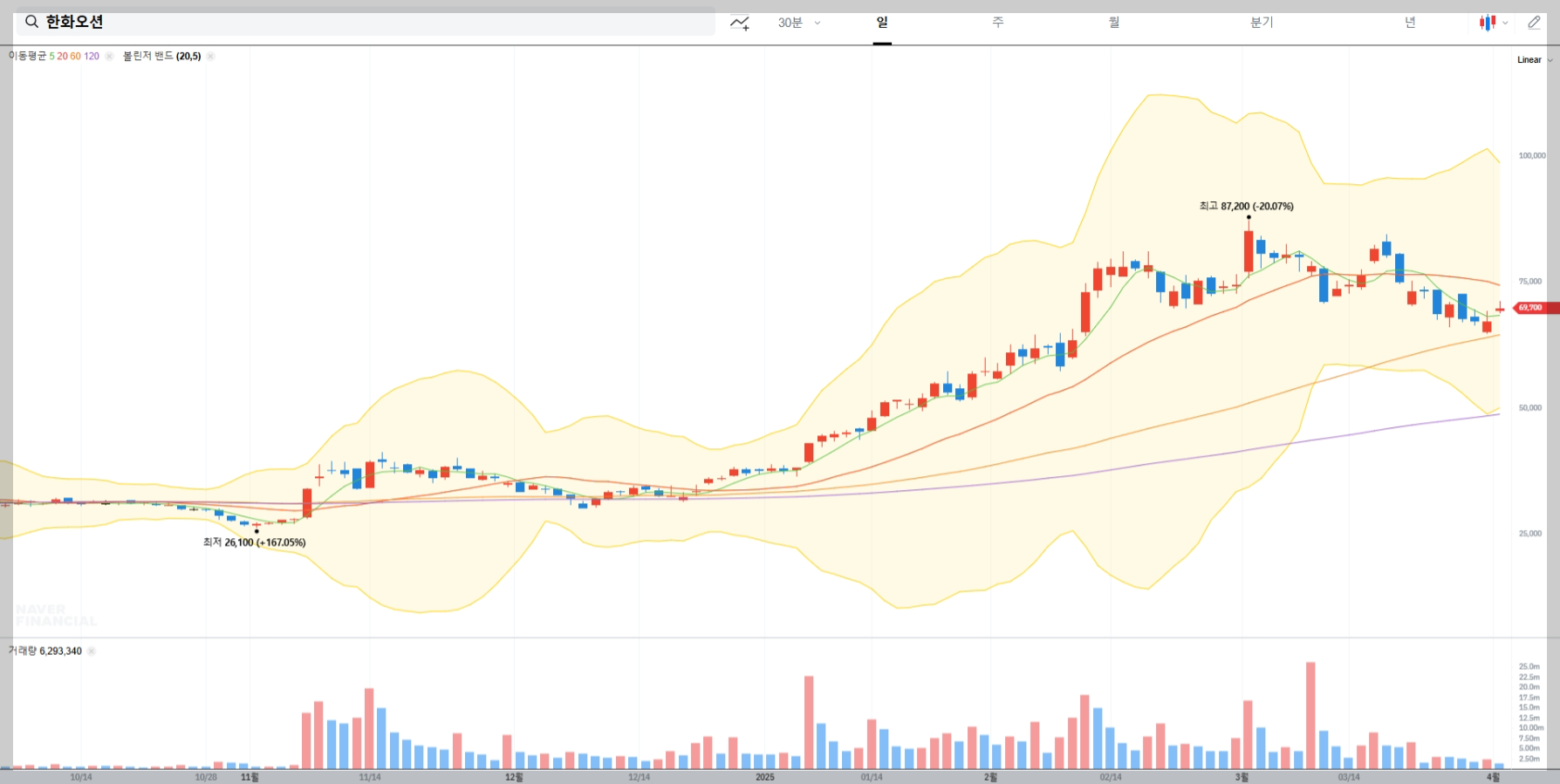This screenshot has height=784, width=1560.
Task: Click the 최저 26,100 (+167.05%) annotation
Action: tap(255, 542)
